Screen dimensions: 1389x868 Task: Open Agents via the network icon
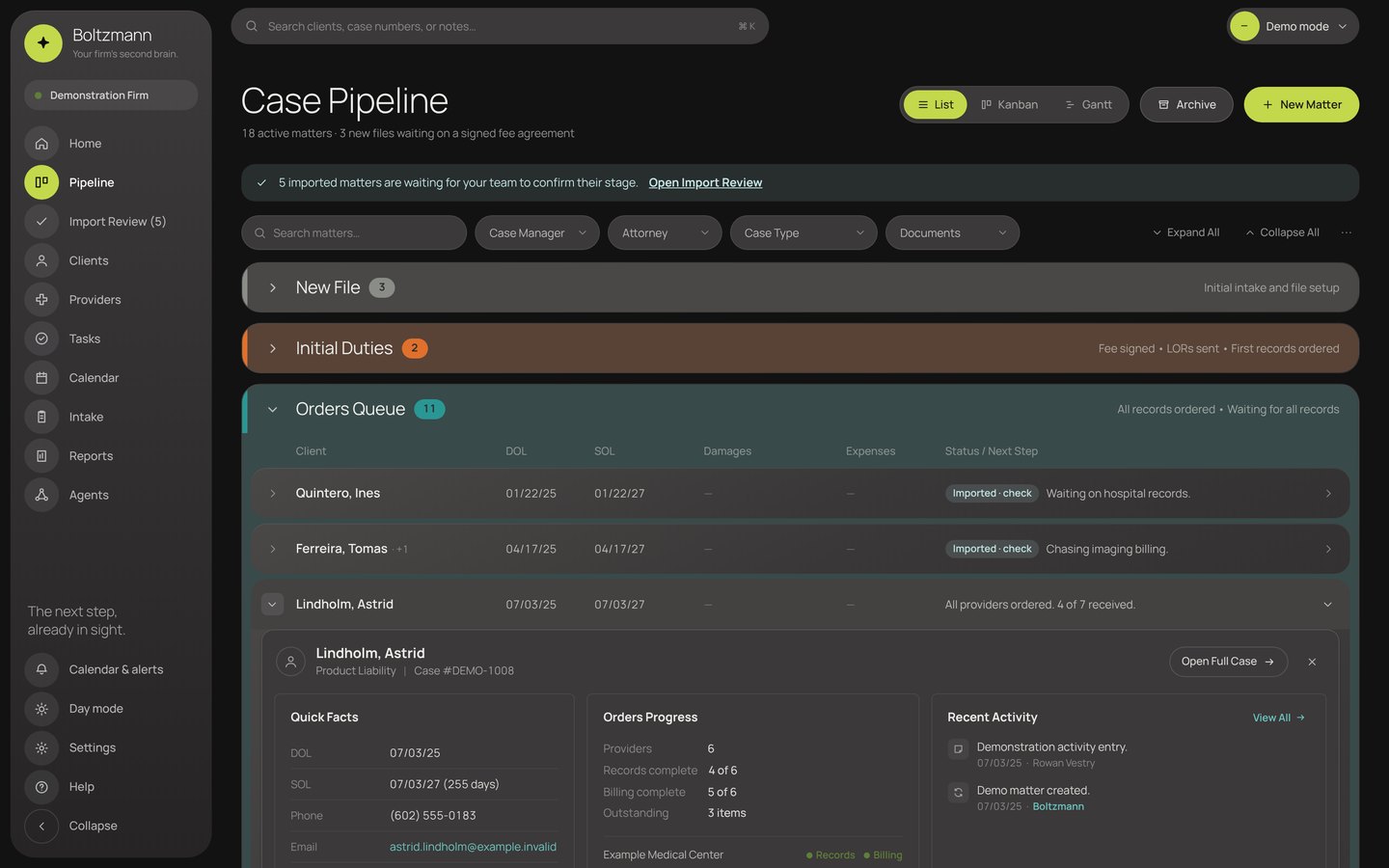point(41,495)
